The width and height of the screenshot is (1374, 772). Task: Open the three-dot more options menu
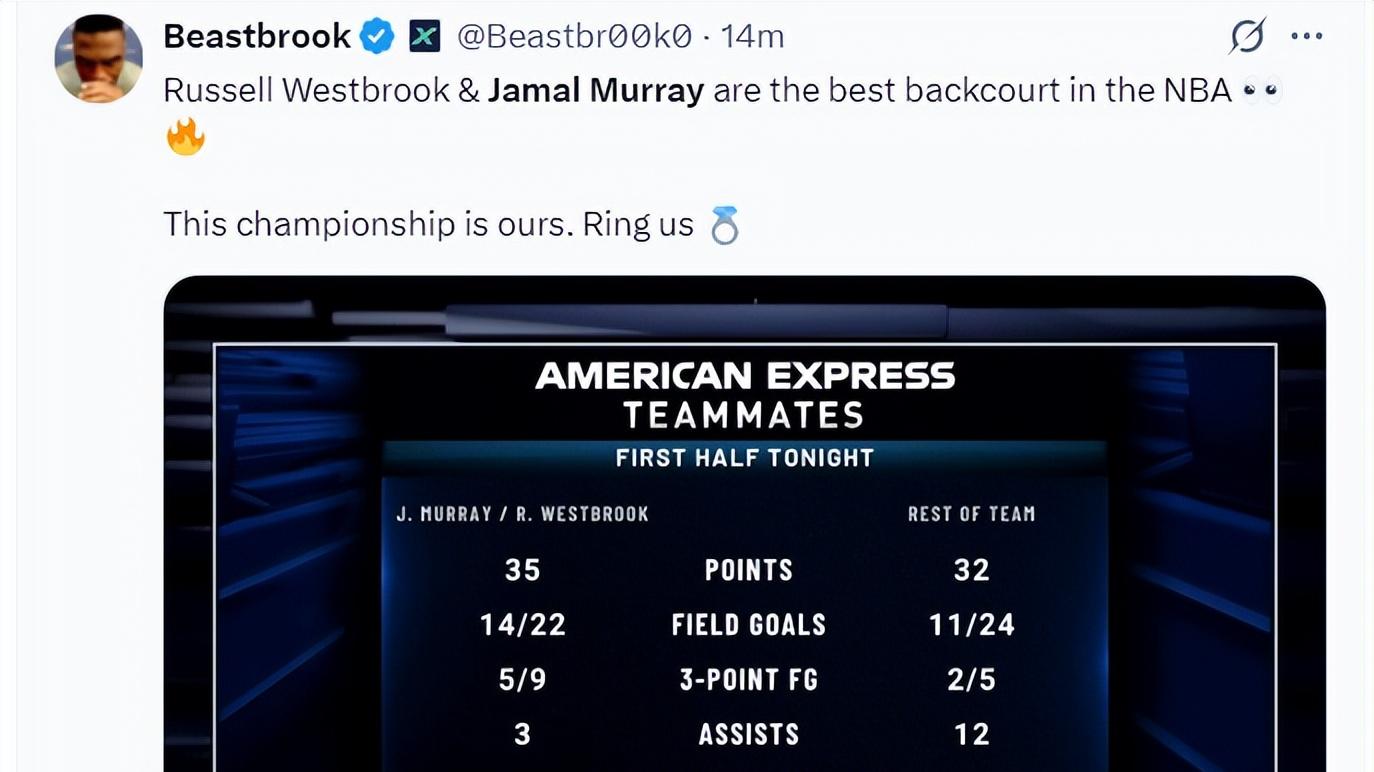point(1307,37)
